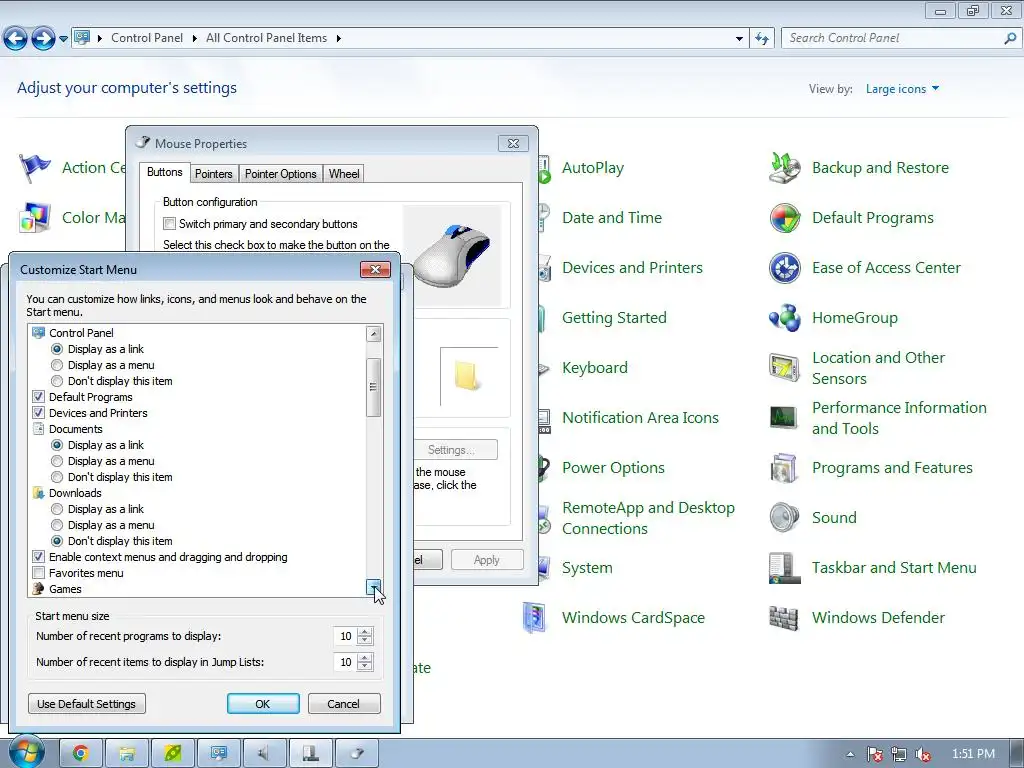The height and width of the screenshot is (768, 1024).
Task: Click the Control Panel taskbar button
Action: pyautogui.click(x=218, y=754)
